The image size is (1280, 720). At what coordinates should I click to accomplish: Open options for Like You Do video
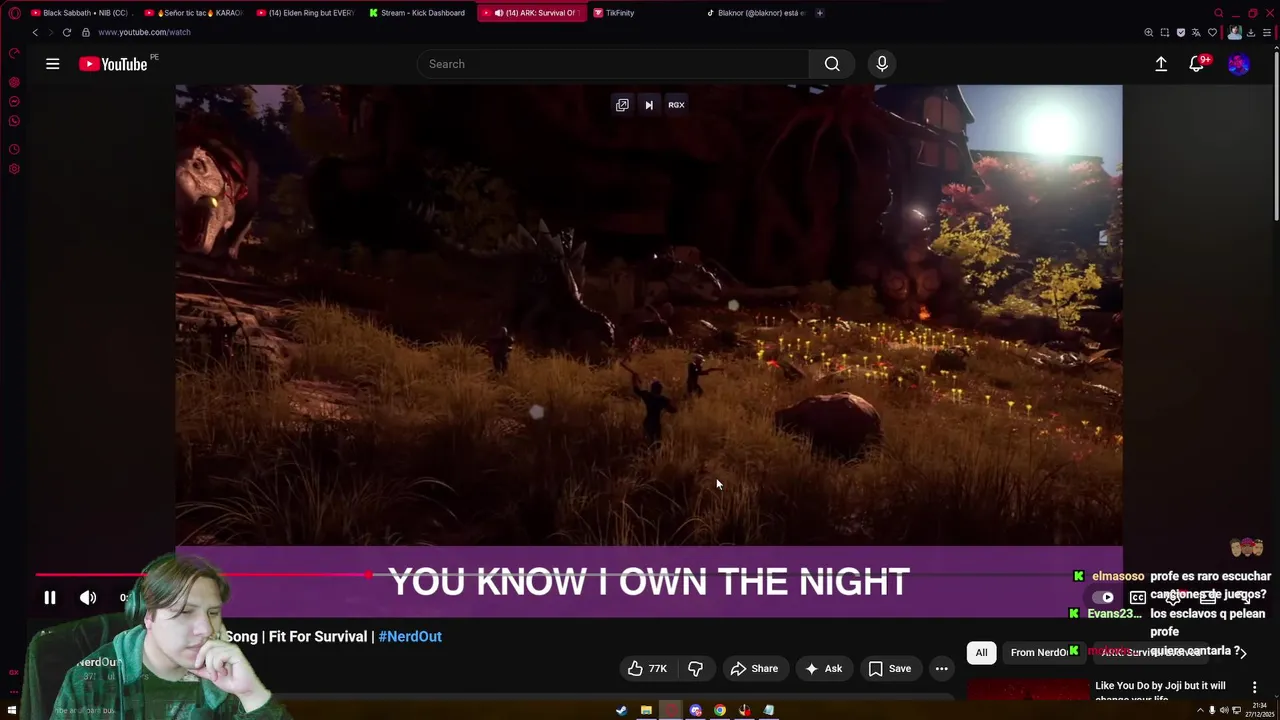(x=1254, y=687)
